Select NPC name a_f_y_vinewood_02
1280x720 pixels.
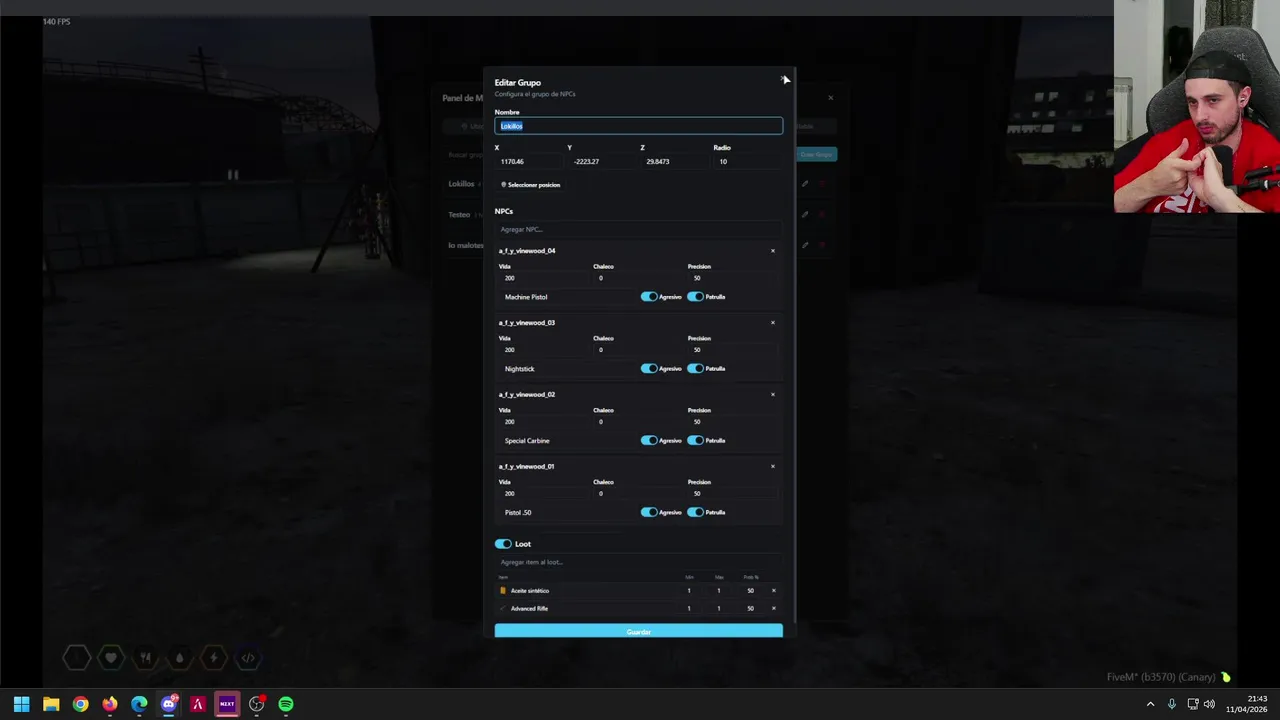tap(527, 395)
